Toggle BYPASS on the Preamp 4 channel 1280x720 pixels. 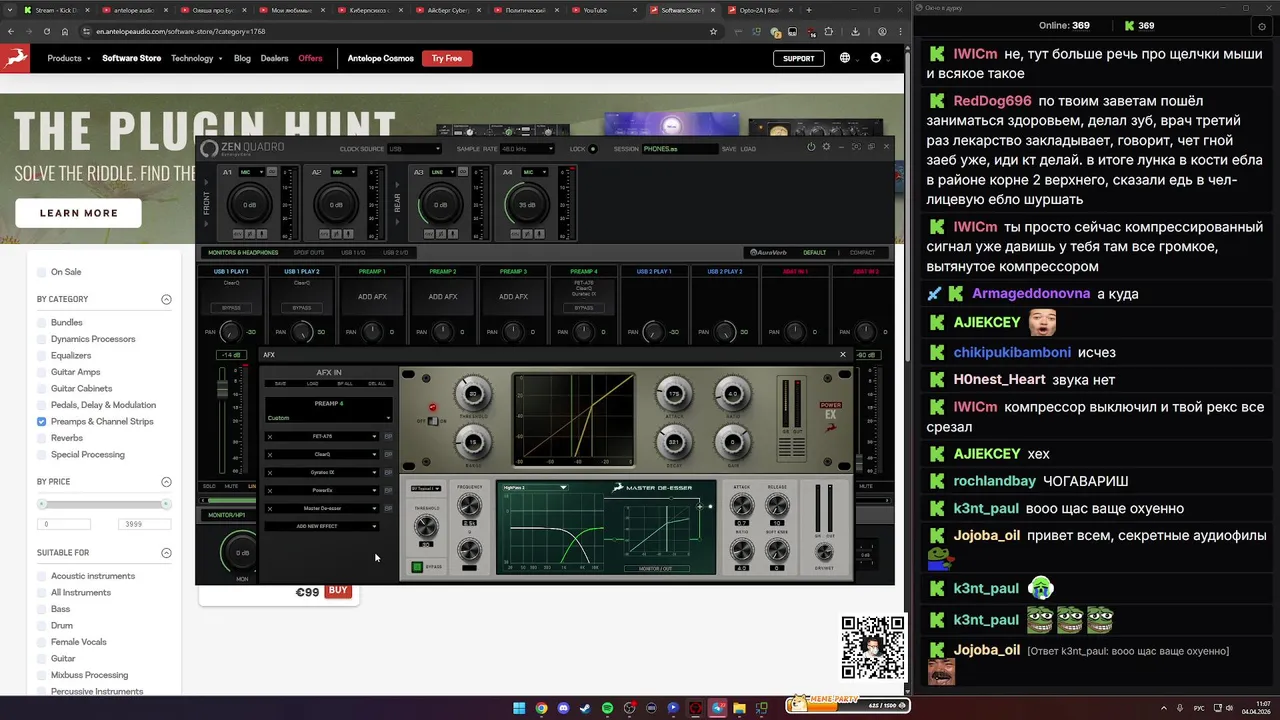point(584,308)
